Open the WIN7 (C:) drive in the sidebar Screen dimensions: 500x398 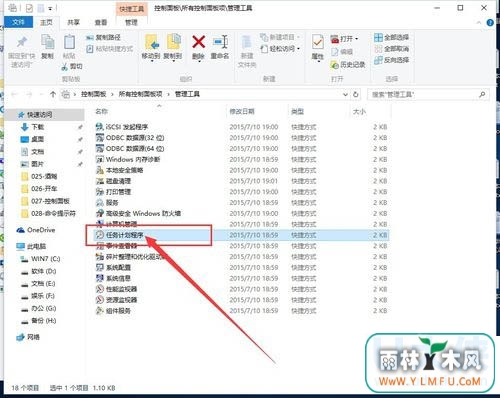[x=40, y=259]
